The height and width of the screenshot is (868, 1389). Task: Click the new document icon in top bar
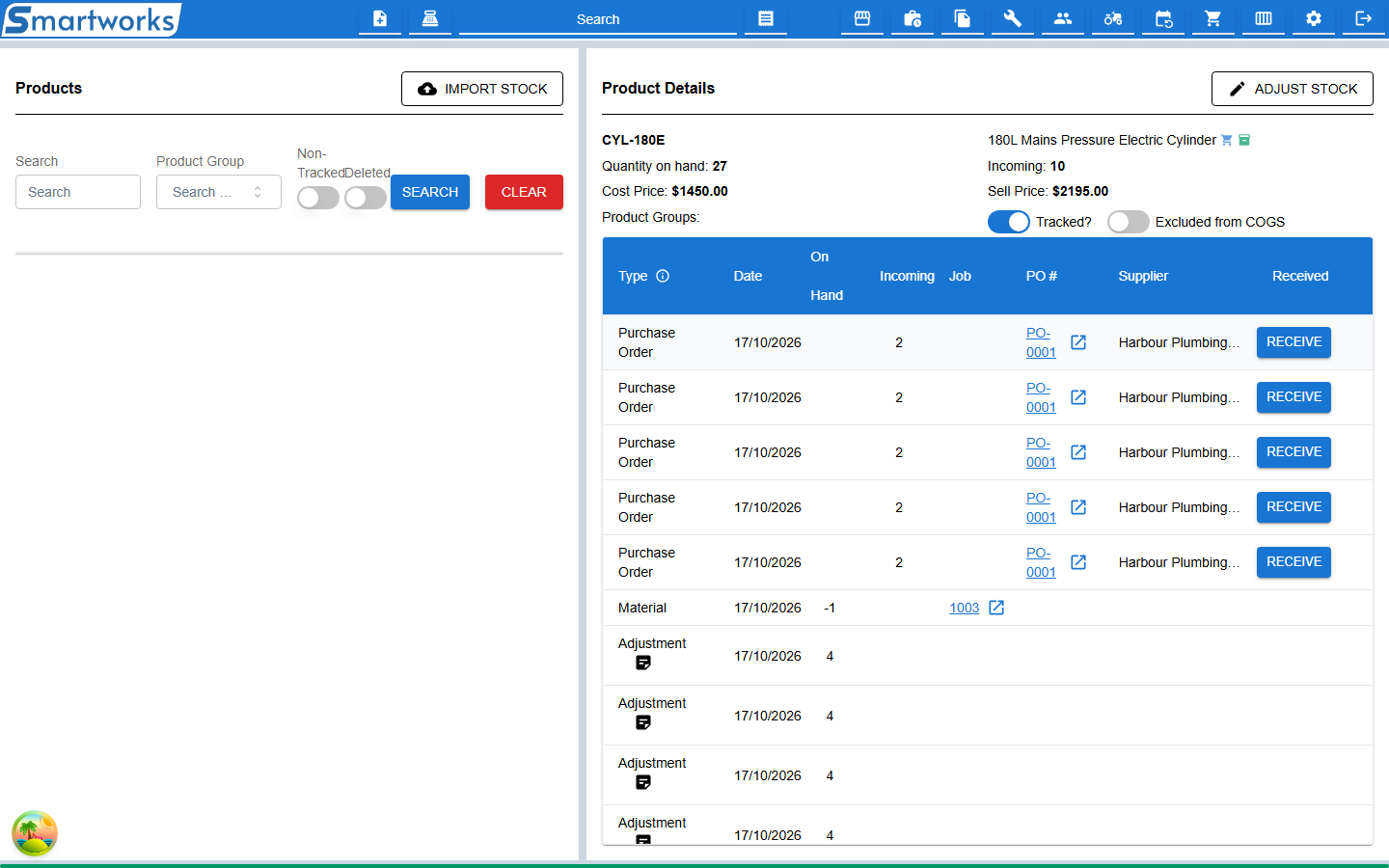380,18
